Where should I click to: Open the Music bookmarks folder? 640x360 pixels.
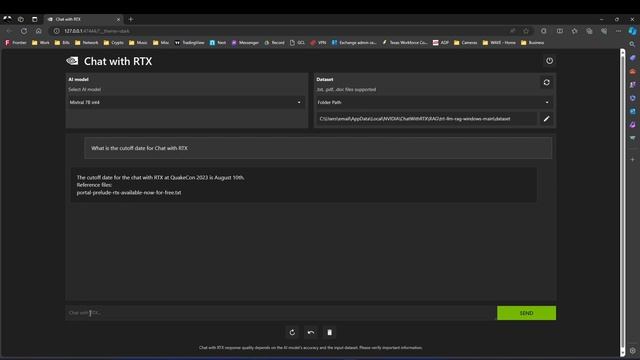tap(138, 42)
